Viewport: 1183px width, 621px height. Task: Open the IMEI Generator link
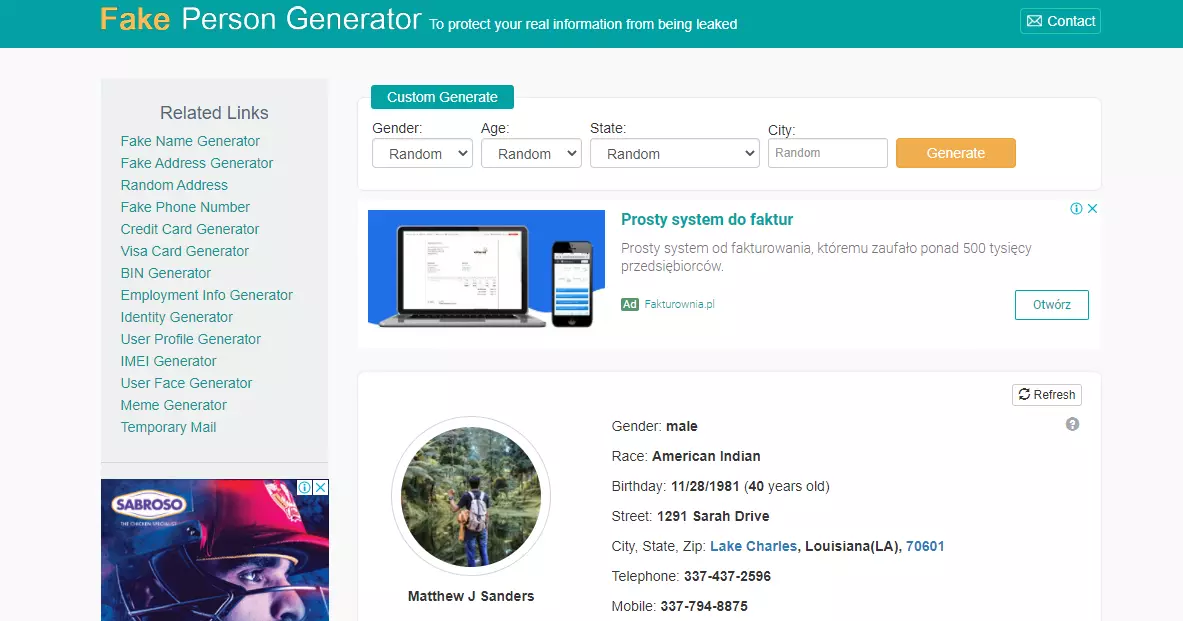point(168,361)
